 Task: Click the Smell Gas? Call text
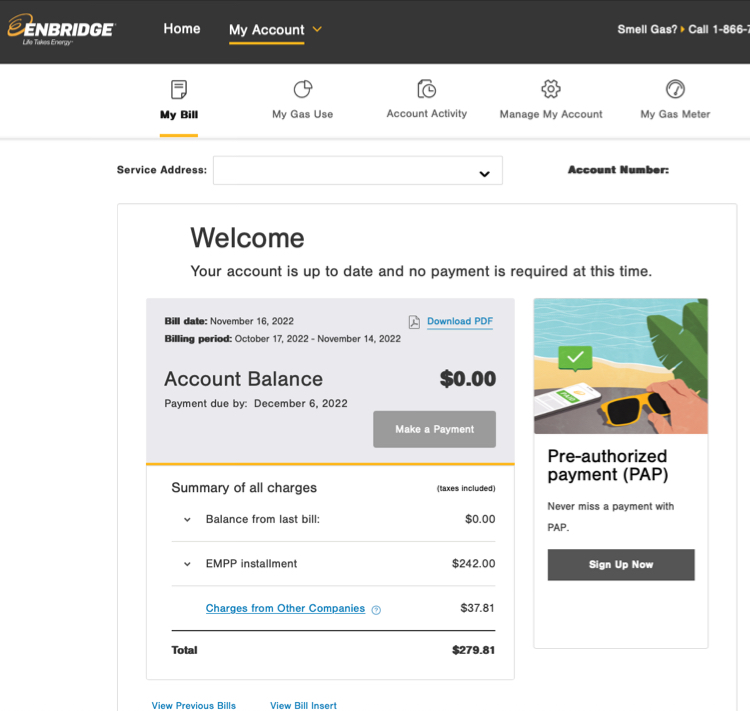coord(684,29)
